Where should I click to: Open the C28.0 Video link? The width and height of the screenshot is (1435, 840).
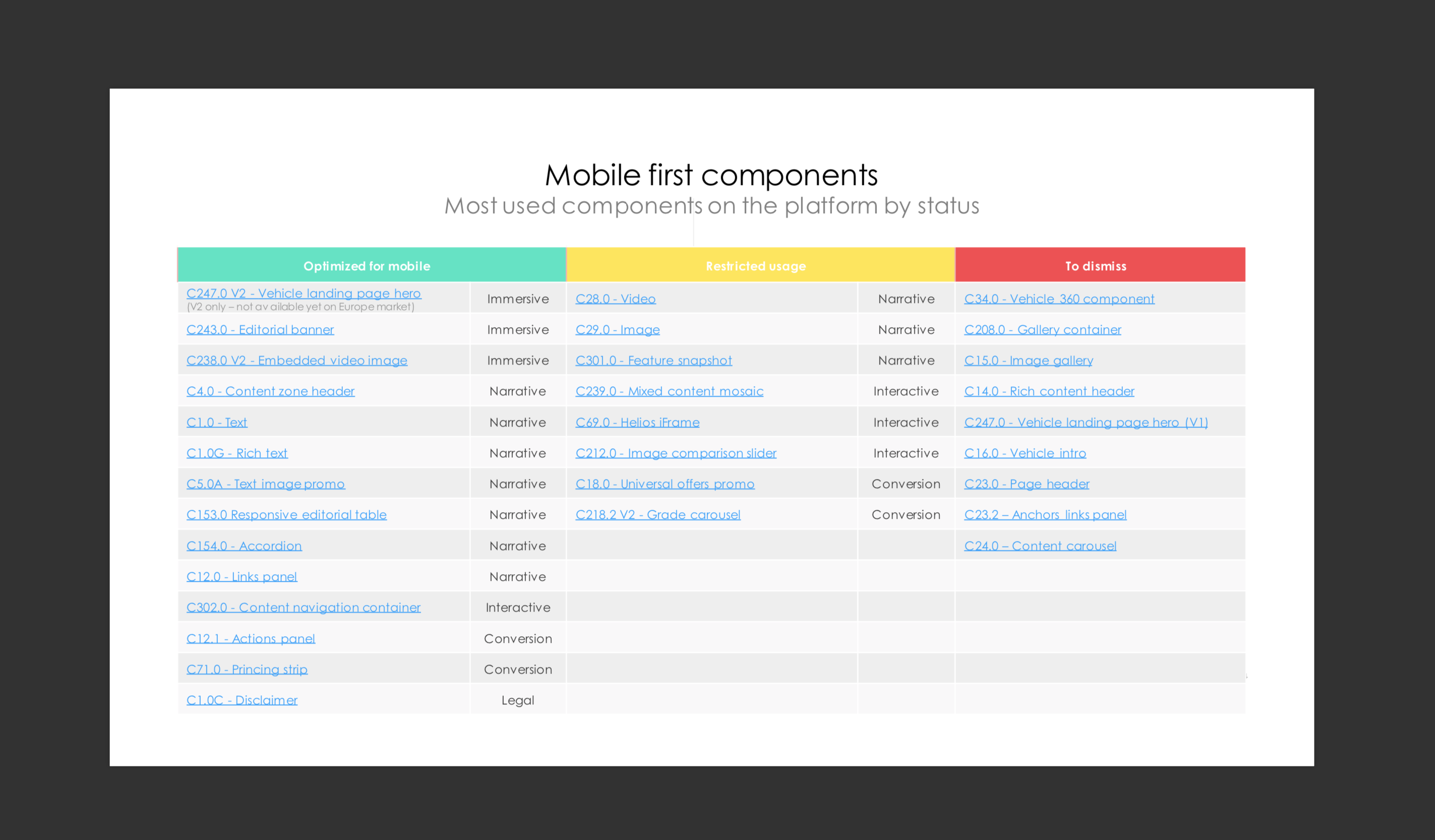pos(616,299)
